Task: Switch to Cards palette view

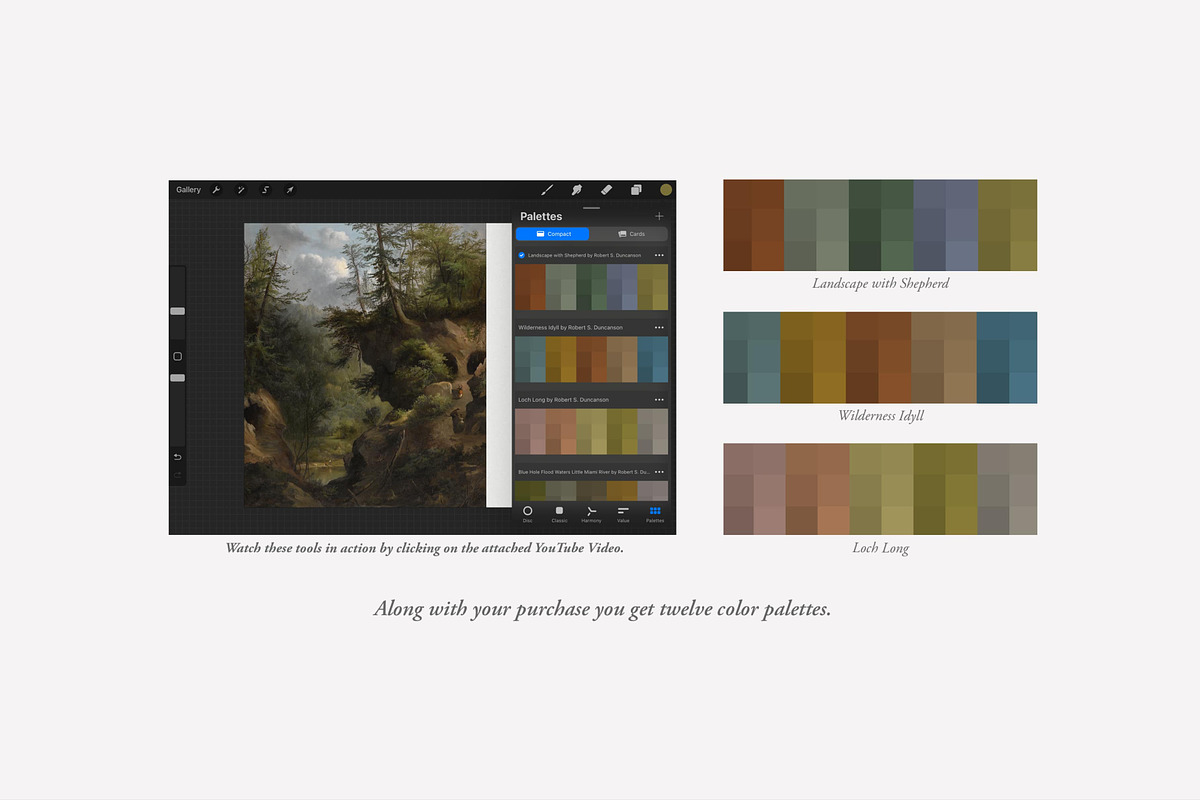Action: [x=631, y=234]
